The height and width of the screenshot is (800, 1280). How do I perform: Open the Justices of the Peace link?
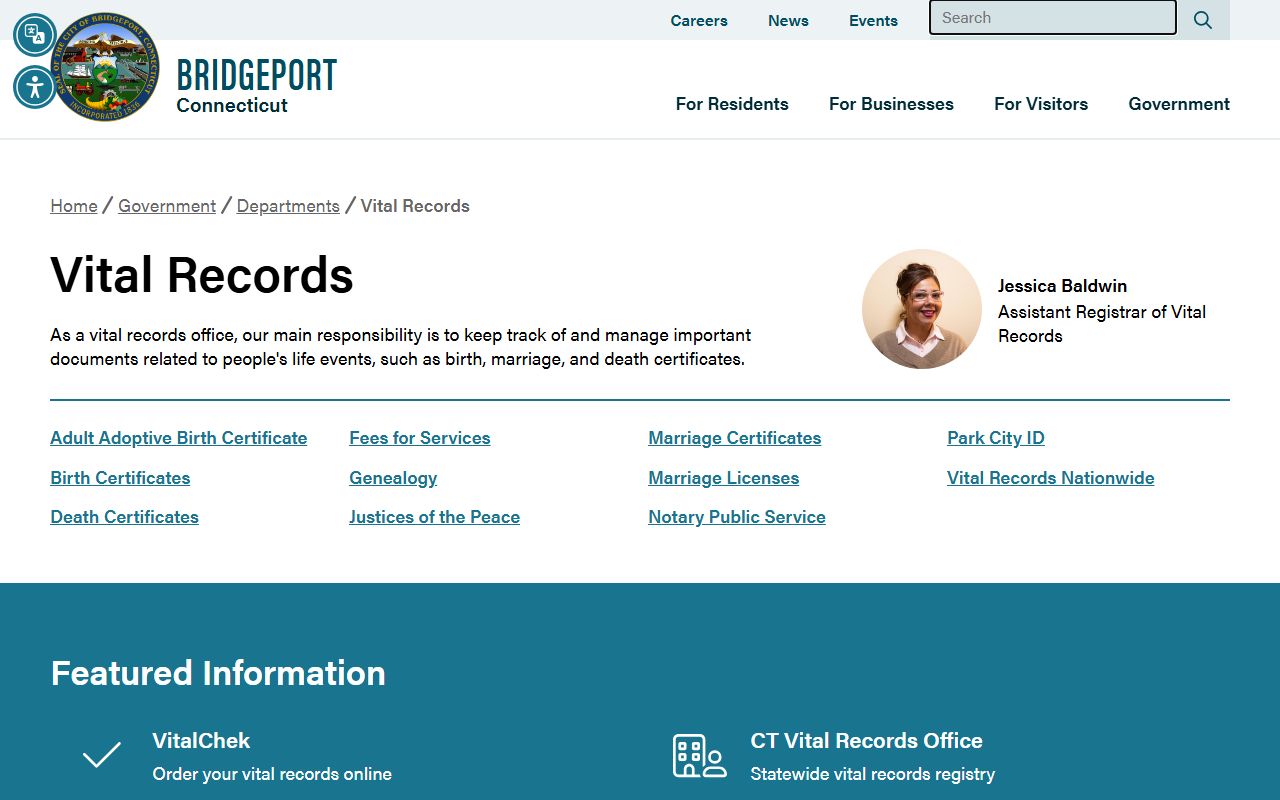coord(434,517)
